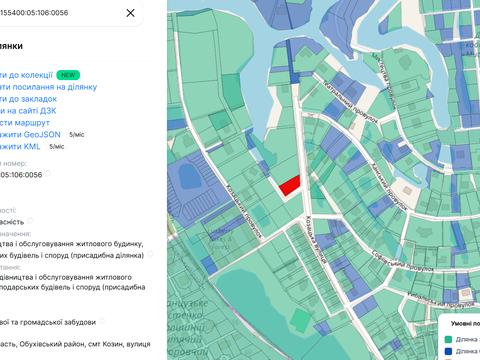Select the red highlighted parcel on map

click(x=290, y=186)
